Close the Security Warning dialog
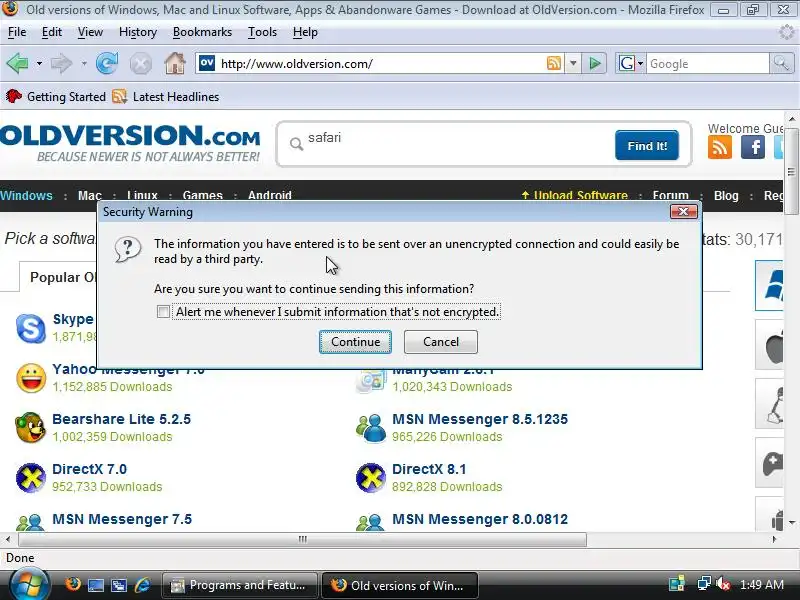 pos(684,212)
